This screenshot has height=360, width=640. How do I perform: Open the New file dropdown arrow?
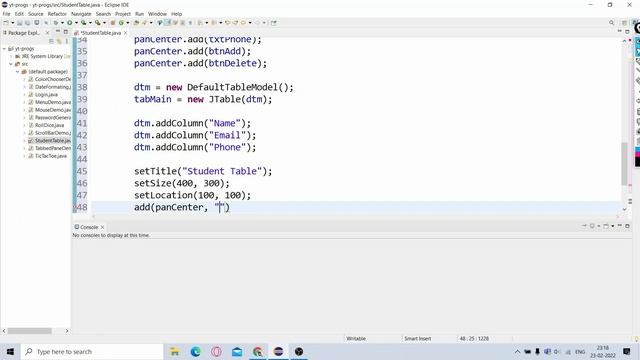click(12, 23)
